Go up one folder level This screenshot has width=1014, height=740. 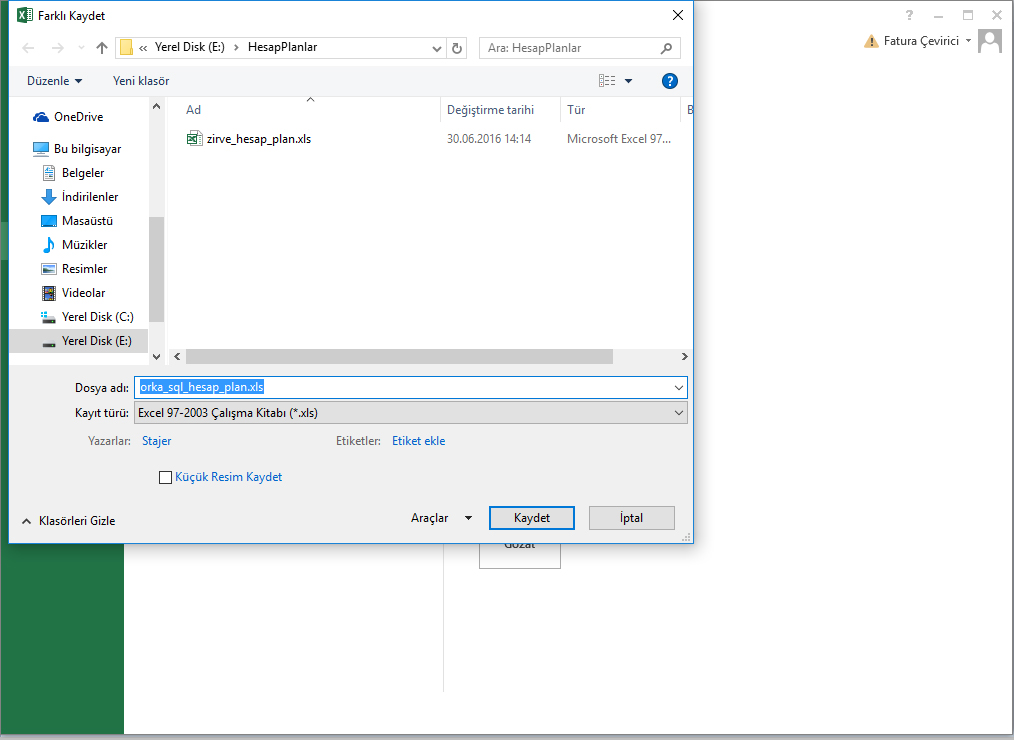tap(102, 48)
